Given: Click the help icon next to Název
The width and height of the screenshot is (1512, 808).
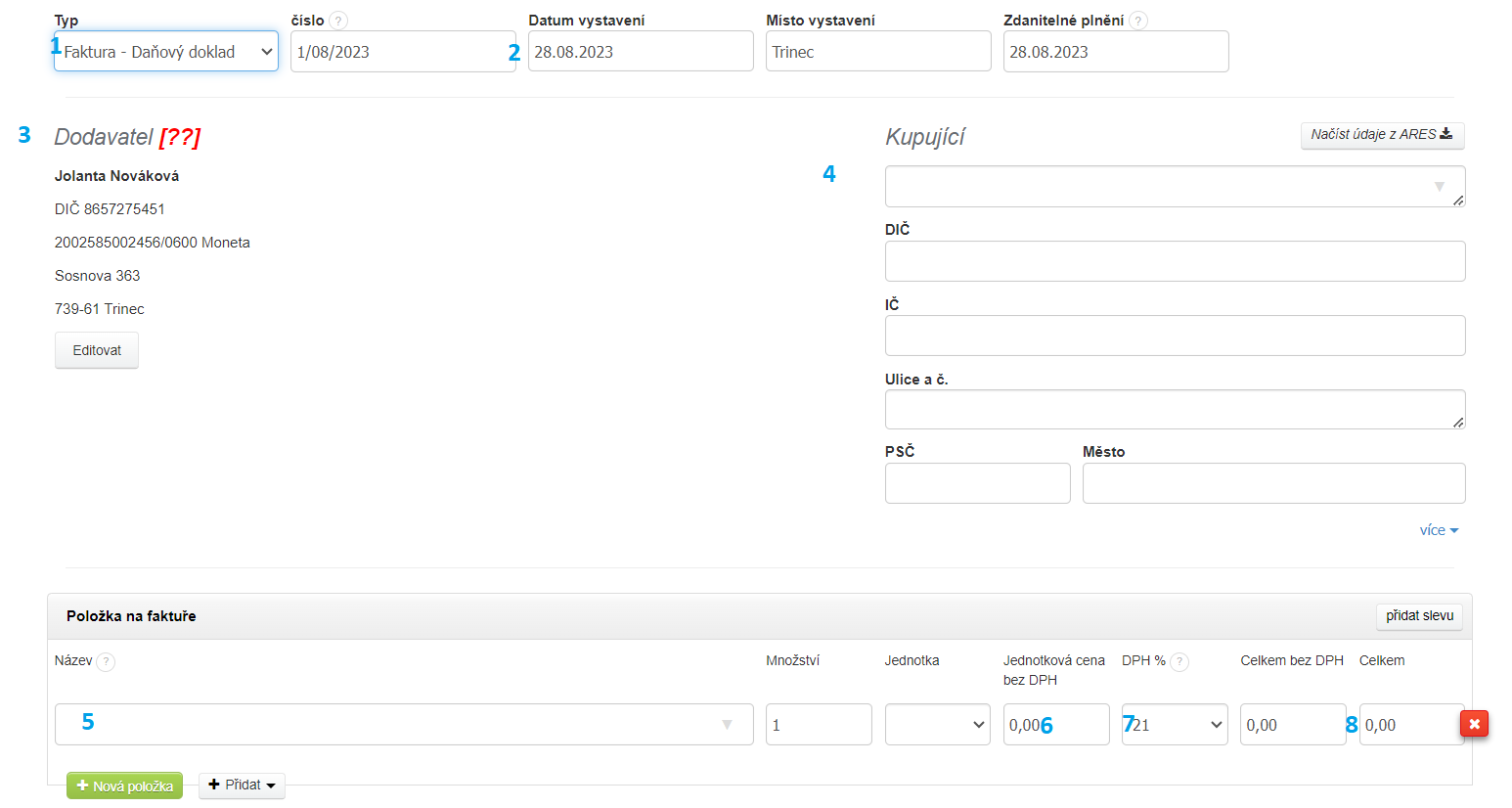Looking at the screenshot, I should (106, 662).
